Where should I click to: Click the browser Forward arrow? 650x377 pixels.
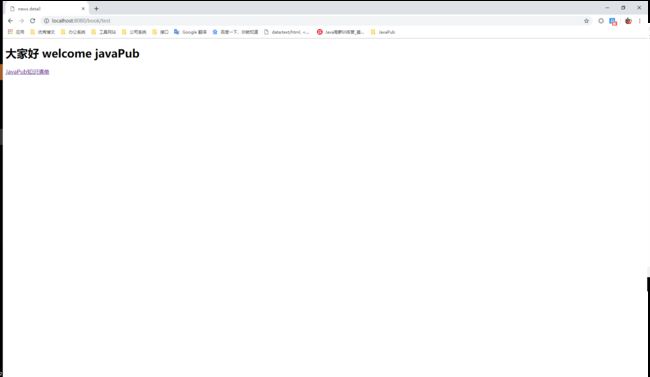22,21
